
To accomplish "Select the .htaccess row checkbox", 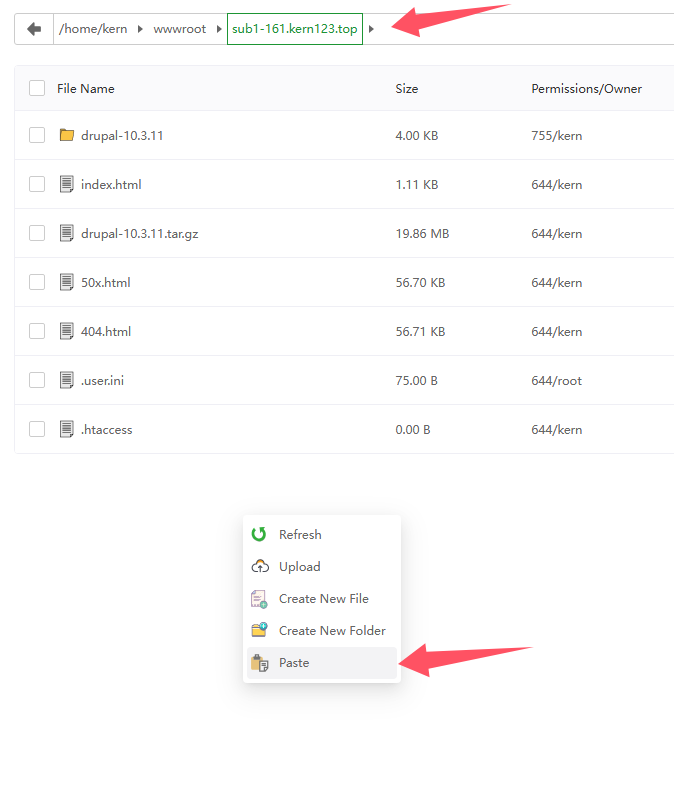I will pos(37,429).
